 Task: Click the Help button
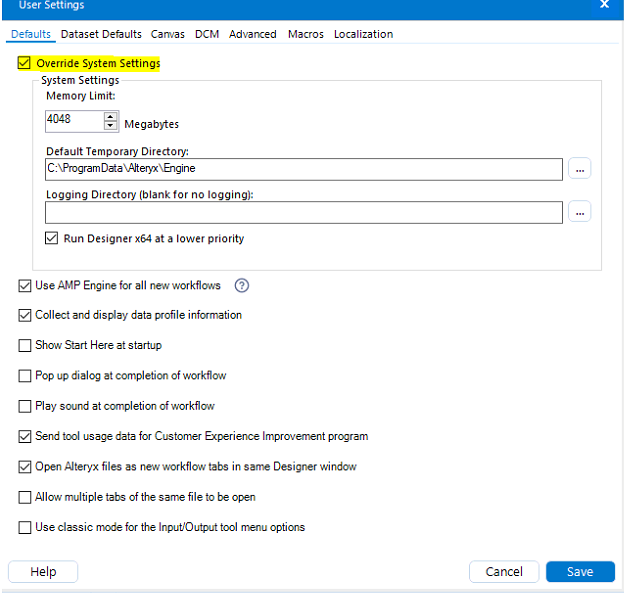point(43,572)
